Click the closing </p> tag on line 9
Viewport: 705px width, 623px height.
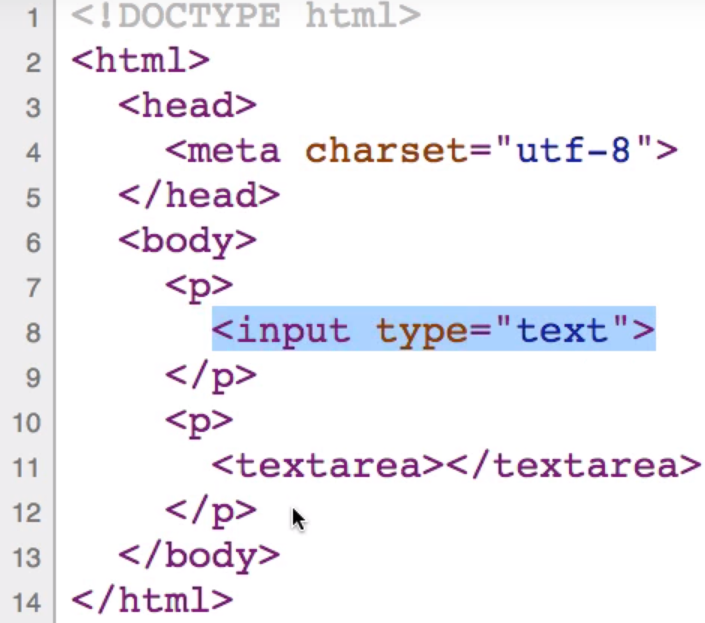pos(211,377)
